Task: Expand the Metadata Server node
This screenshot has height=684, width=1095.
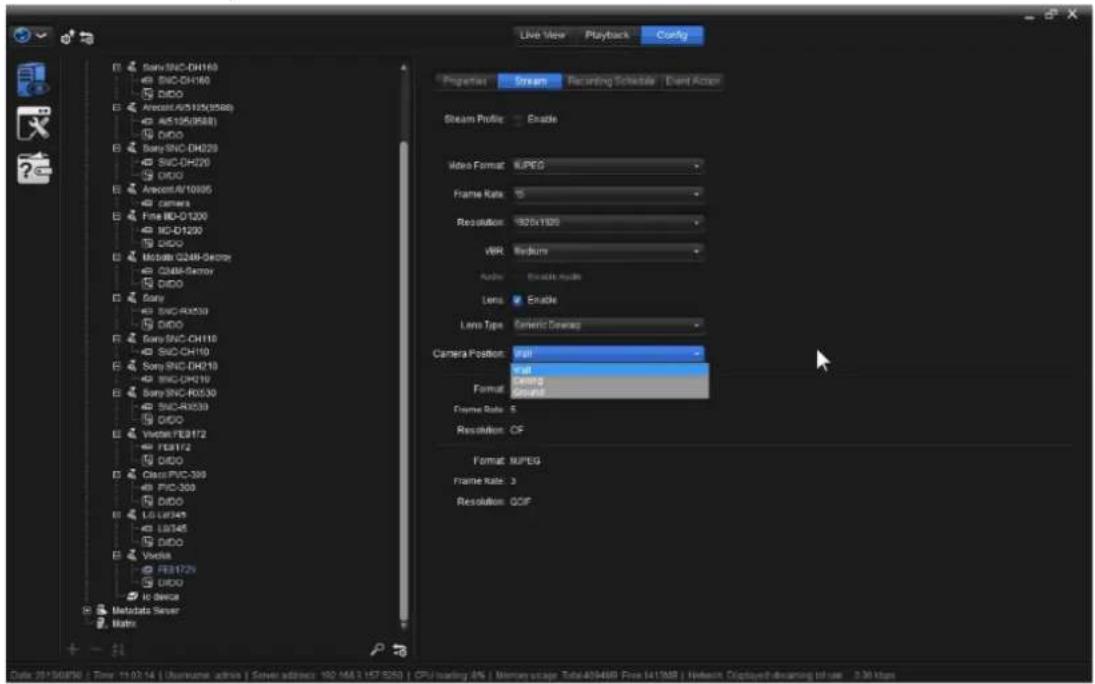Action: coord(87,610)
